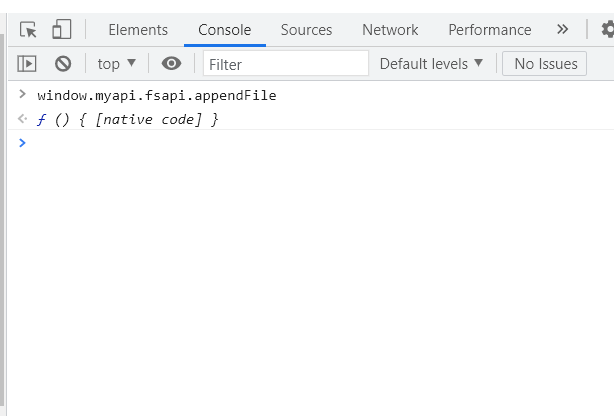Switch to the Elements tab

coord(138,30)
